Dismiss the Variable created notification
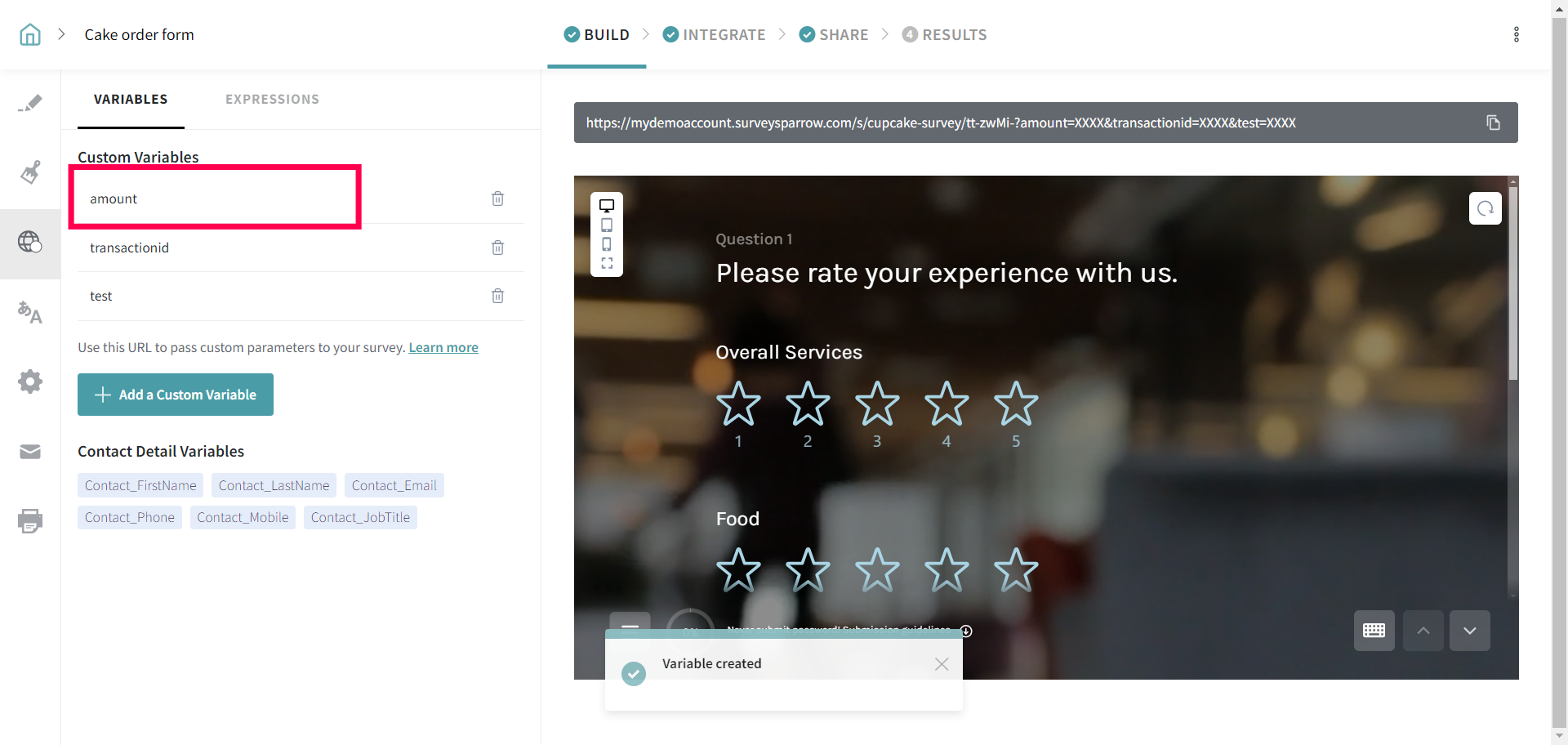This screenshot has height=745, width=1568. coord(941,664)
